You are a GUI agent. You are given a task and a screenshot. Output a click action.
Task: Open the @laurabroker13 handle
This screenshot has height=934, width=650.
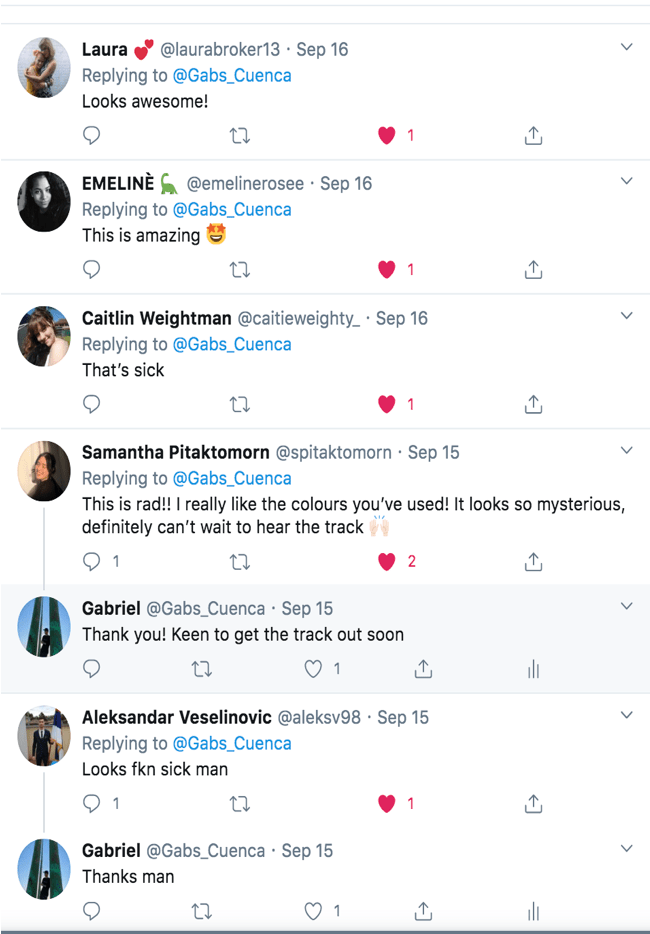tap(220, 50)
